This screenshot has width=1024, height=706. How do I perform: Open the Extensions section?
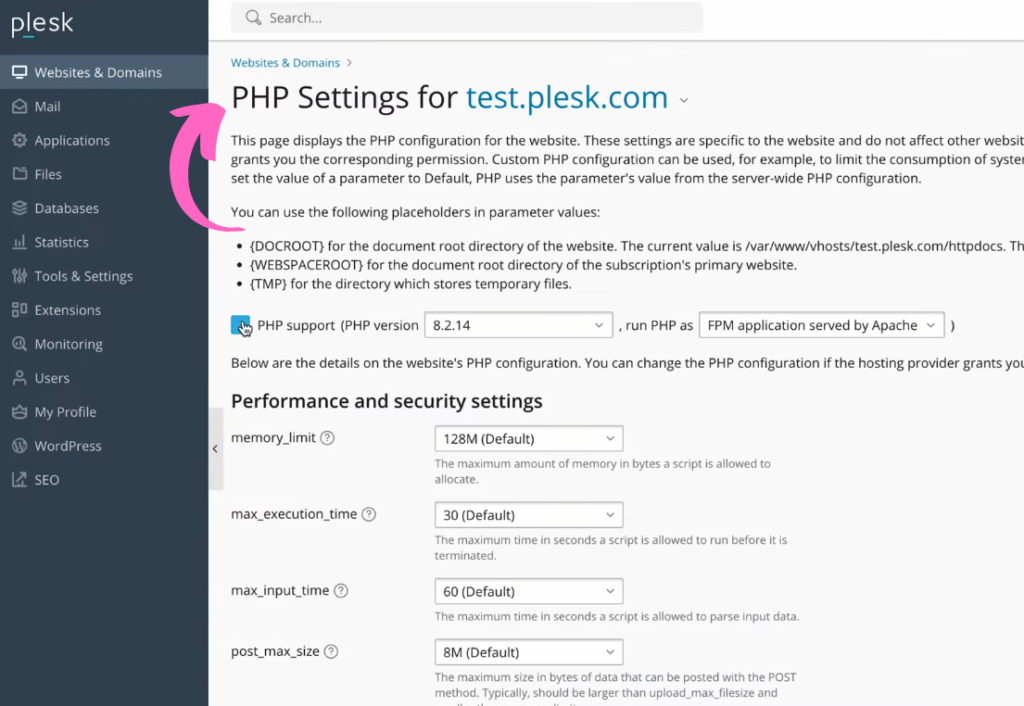[104, 310]
